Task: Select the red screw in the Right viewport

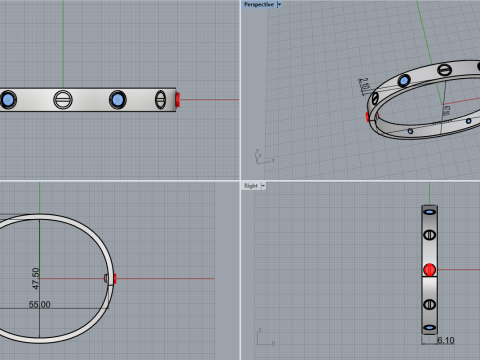Action: tap(429, 270)
